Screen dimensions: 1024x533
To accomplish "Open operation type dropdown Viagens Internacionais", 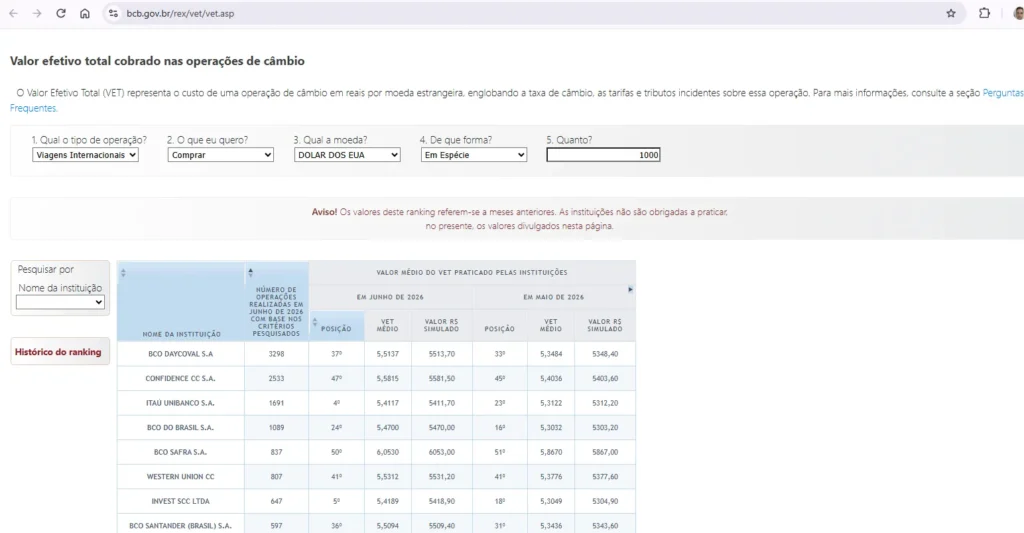I will (x=85, y=155).
